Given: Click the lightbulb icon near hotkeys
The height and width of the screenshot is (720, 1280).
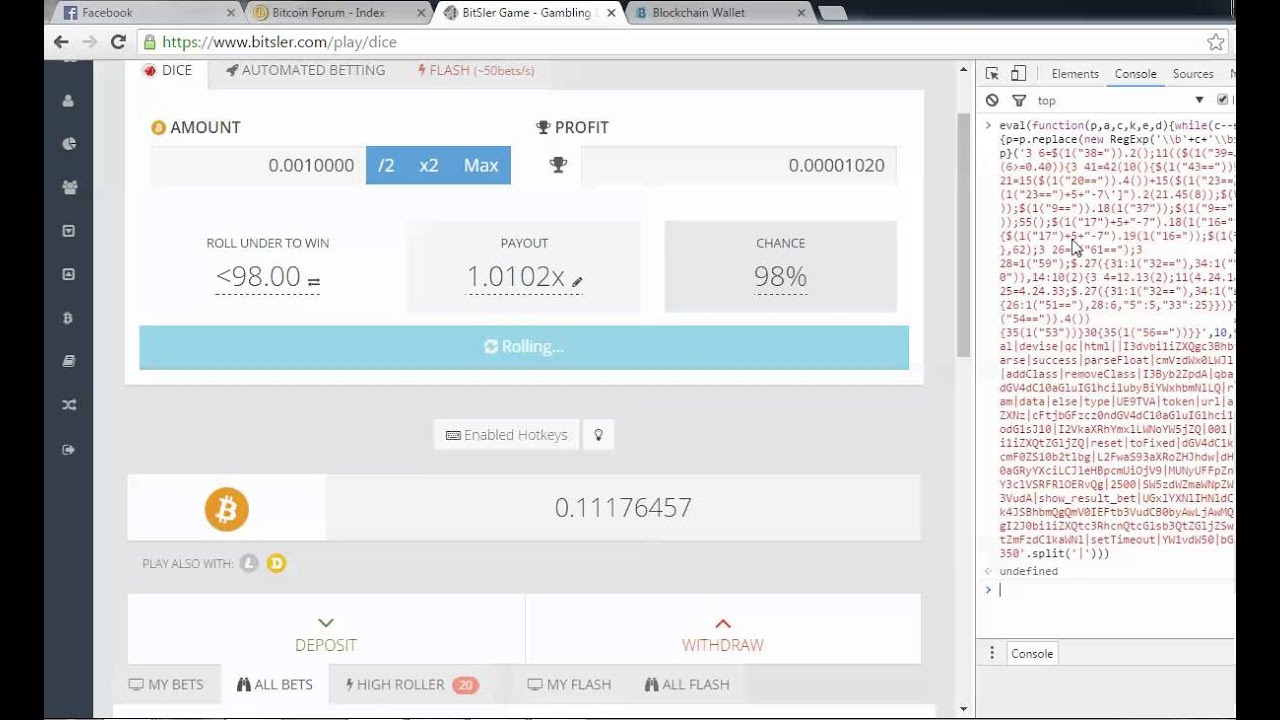Looking at the screenshot, I should [598, 435].
